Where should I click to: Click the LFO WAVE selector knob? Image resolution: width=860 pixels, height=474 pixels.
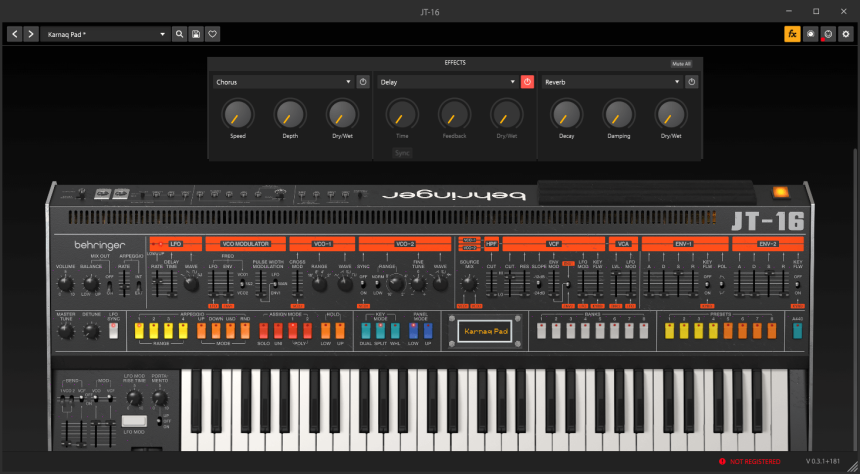(x=191, y=284)
